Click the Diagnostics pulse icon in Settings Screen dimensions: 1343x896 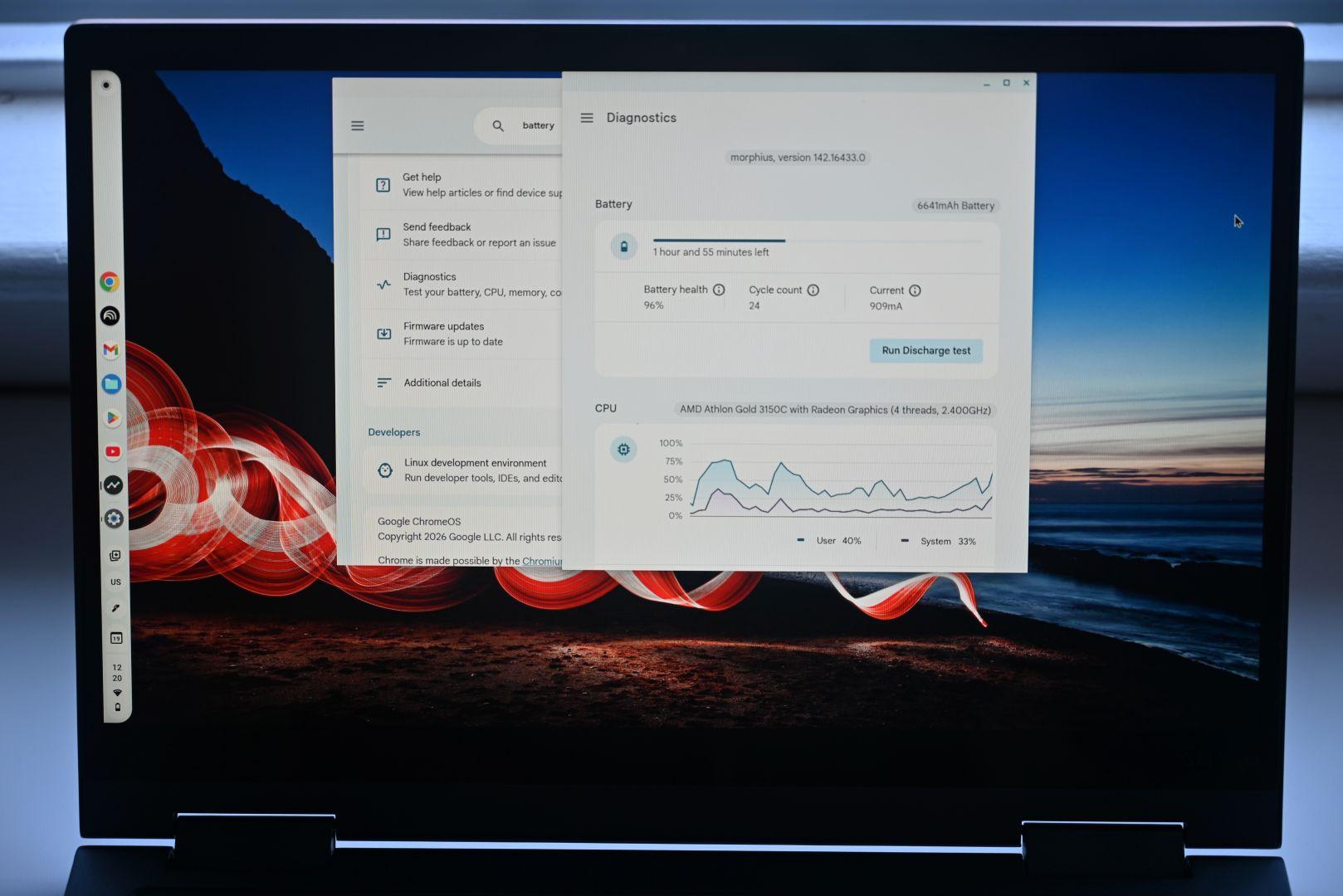tap(383, 285)
